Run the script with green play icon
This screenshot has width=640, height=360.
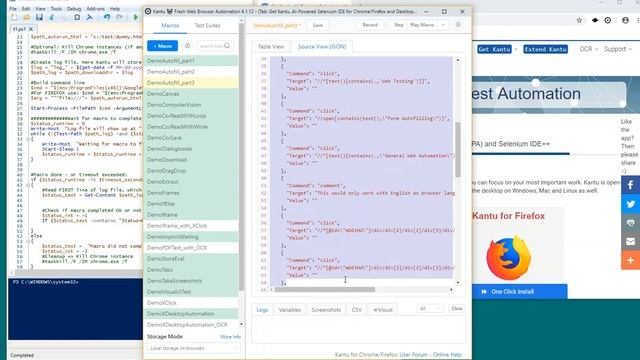pyautogui.click(x=136, y=17)
